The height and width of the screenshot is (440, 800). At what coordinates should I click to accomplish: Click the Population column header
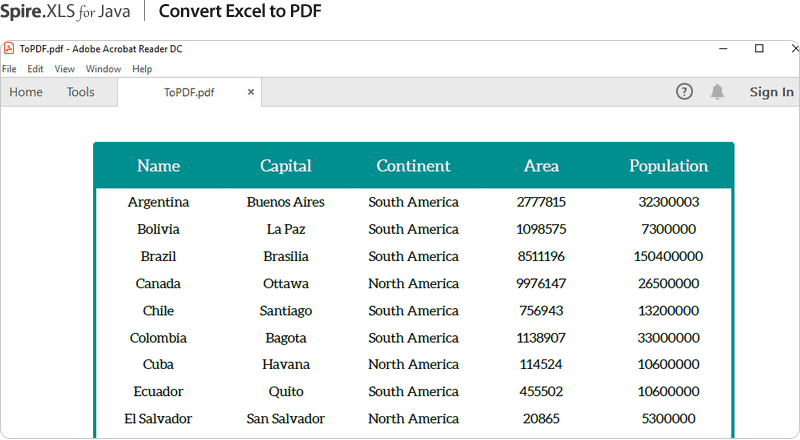pos(668,166)
